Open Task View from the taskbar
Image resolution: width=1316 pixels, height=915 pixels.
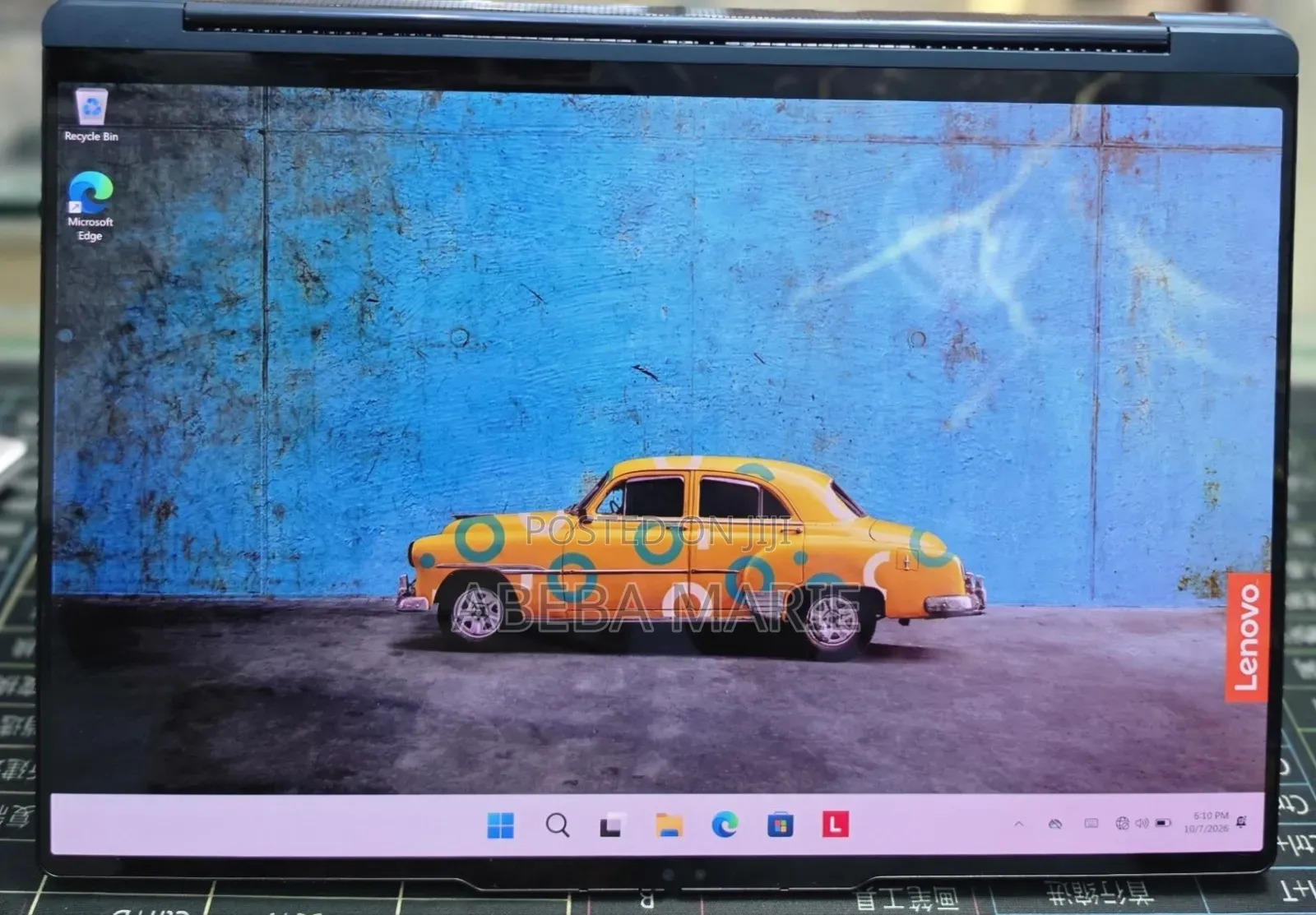612,825
